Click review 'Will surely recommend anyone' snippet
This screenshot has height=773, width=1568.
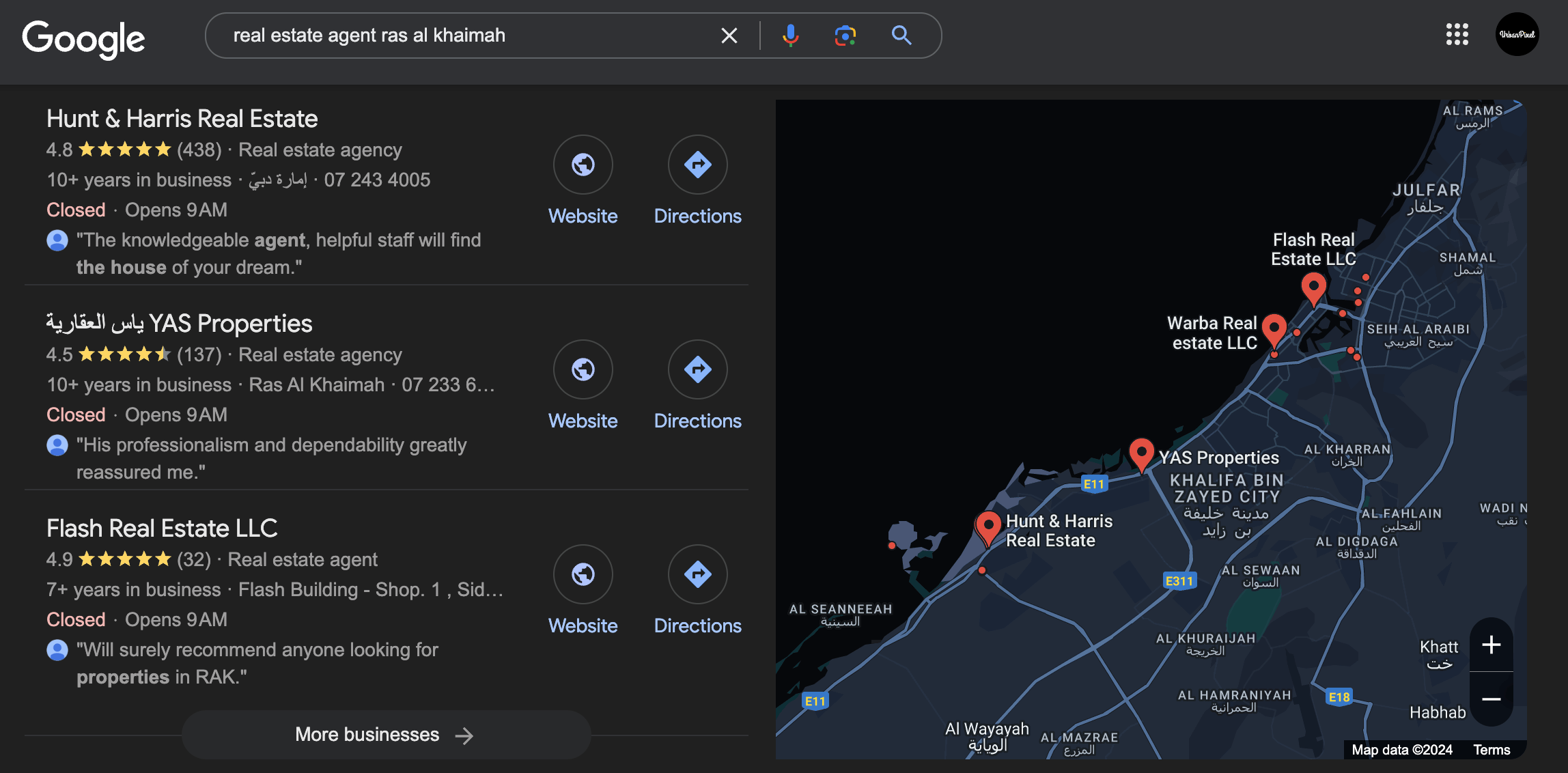tap(257, 663)
